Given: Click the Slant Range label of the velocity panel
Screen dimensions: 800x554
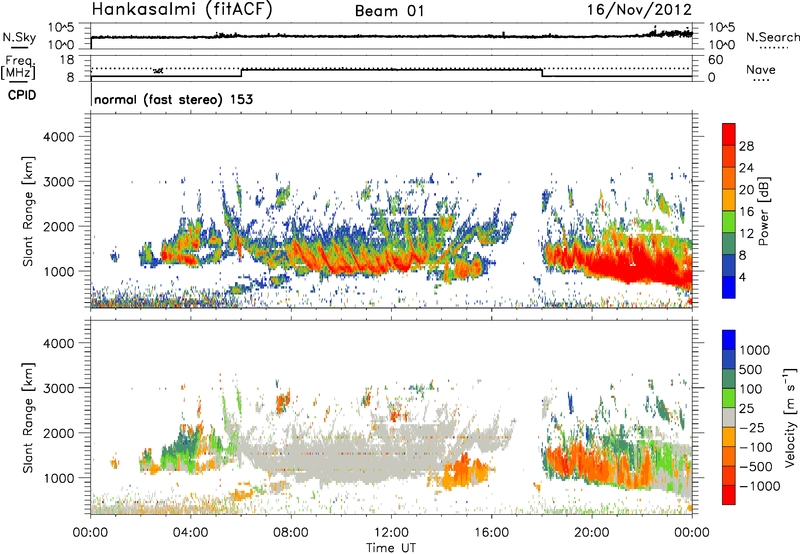Looking at the screenshot, I should [x=28, y=418].
